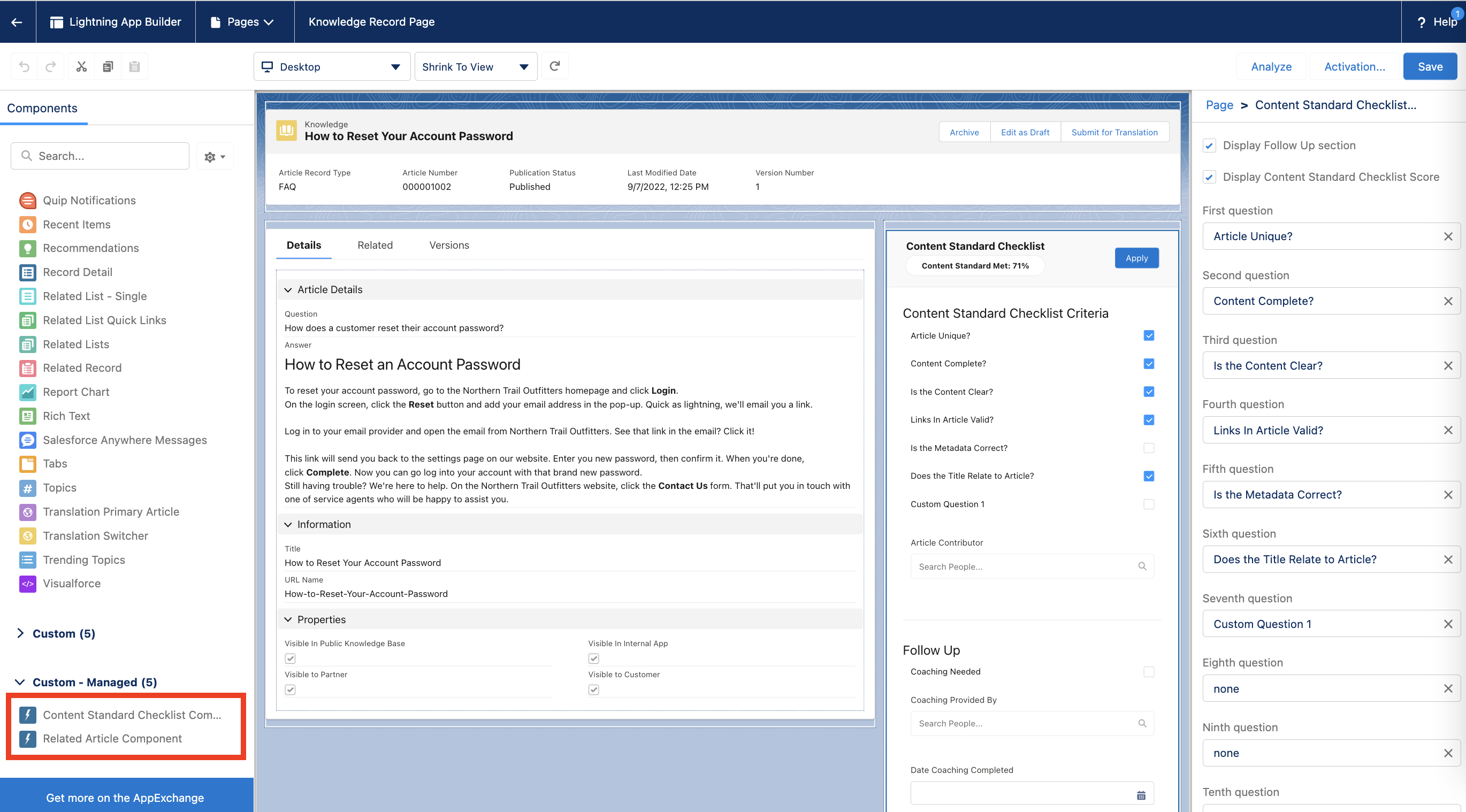This screenshot has width=1466, height=812.
Task: Open the Desktop form factor dropdown
Action: (x=332, y=66)
